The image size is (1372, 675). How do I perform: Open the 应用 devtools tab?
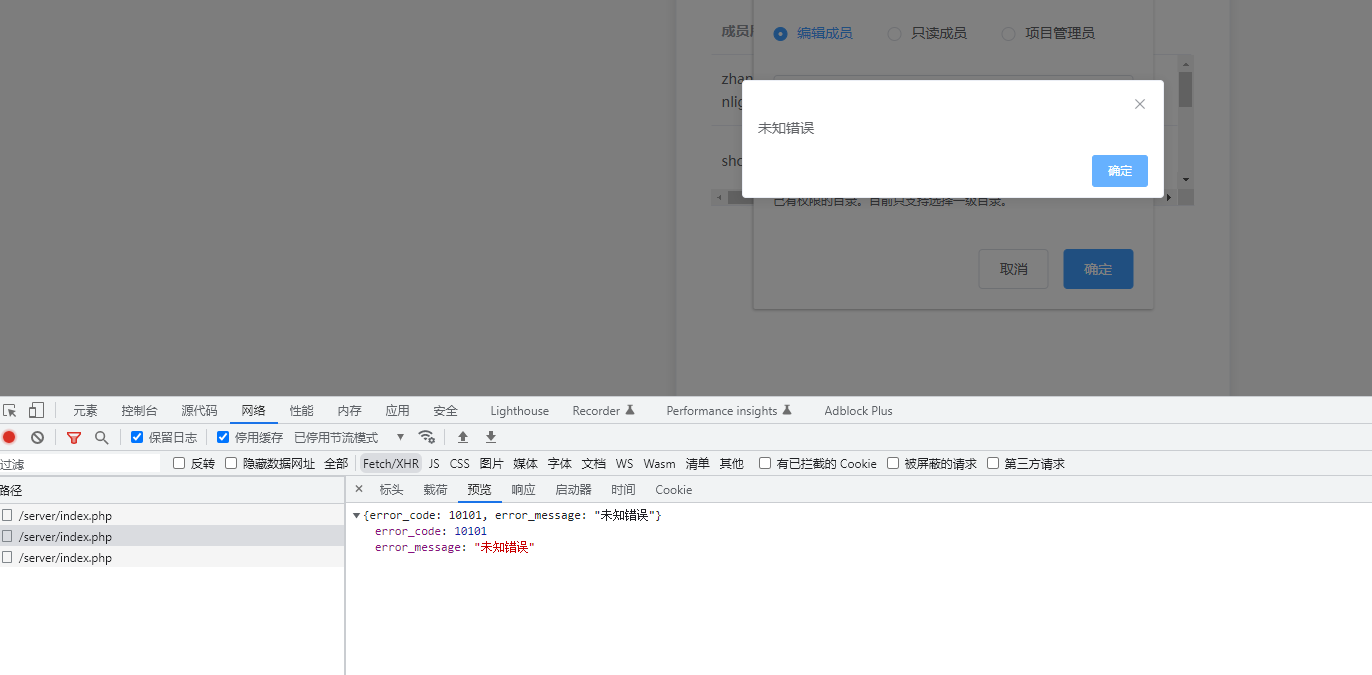pos(397,410)
